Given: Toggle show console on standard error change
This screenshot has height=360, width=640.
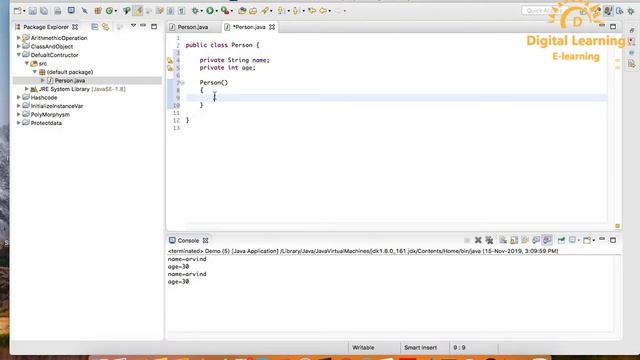Looking at the screenshot, I should (547, 240).
